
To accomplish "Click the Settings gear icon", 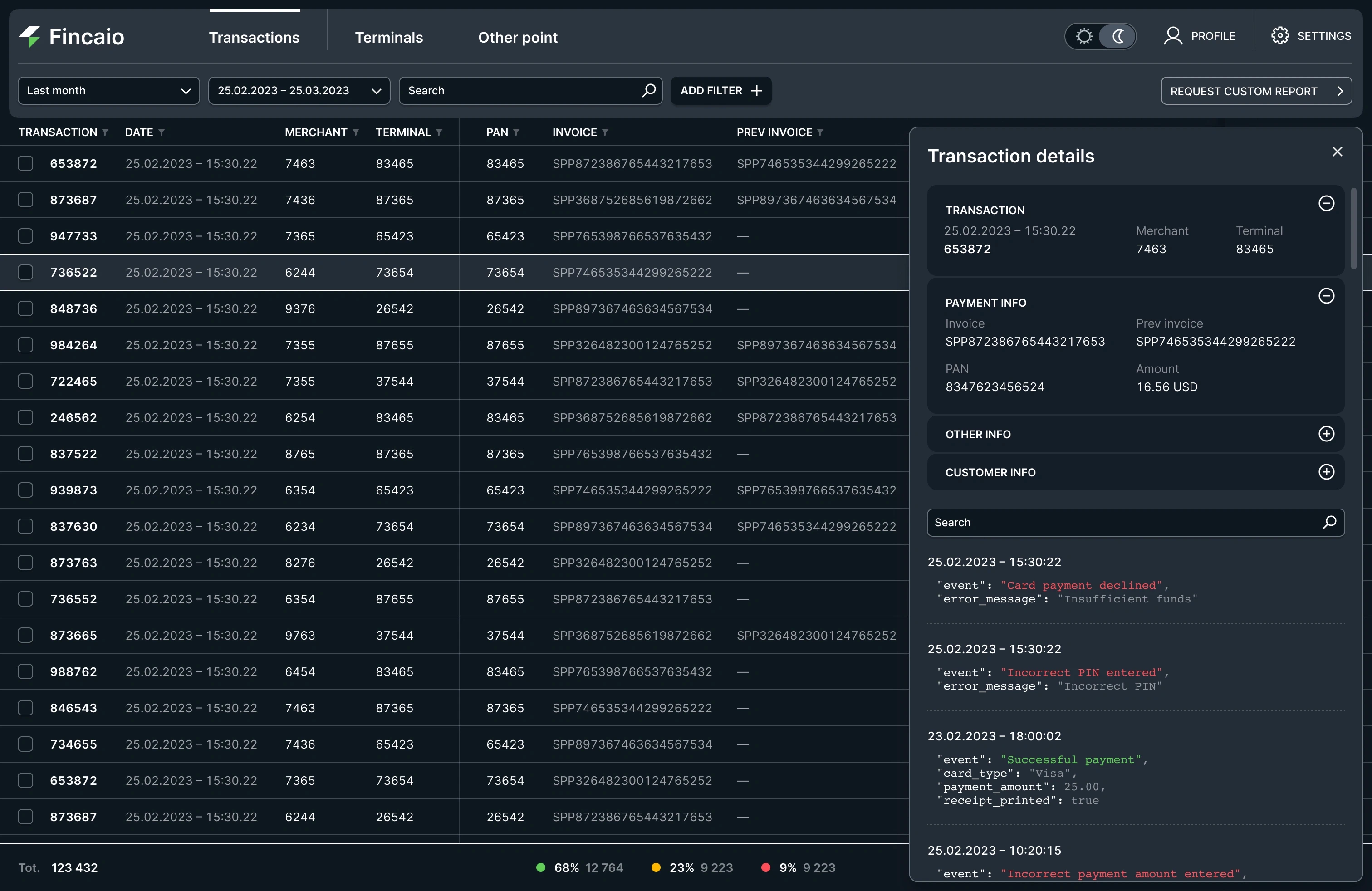I will (x=1280, y=36).
